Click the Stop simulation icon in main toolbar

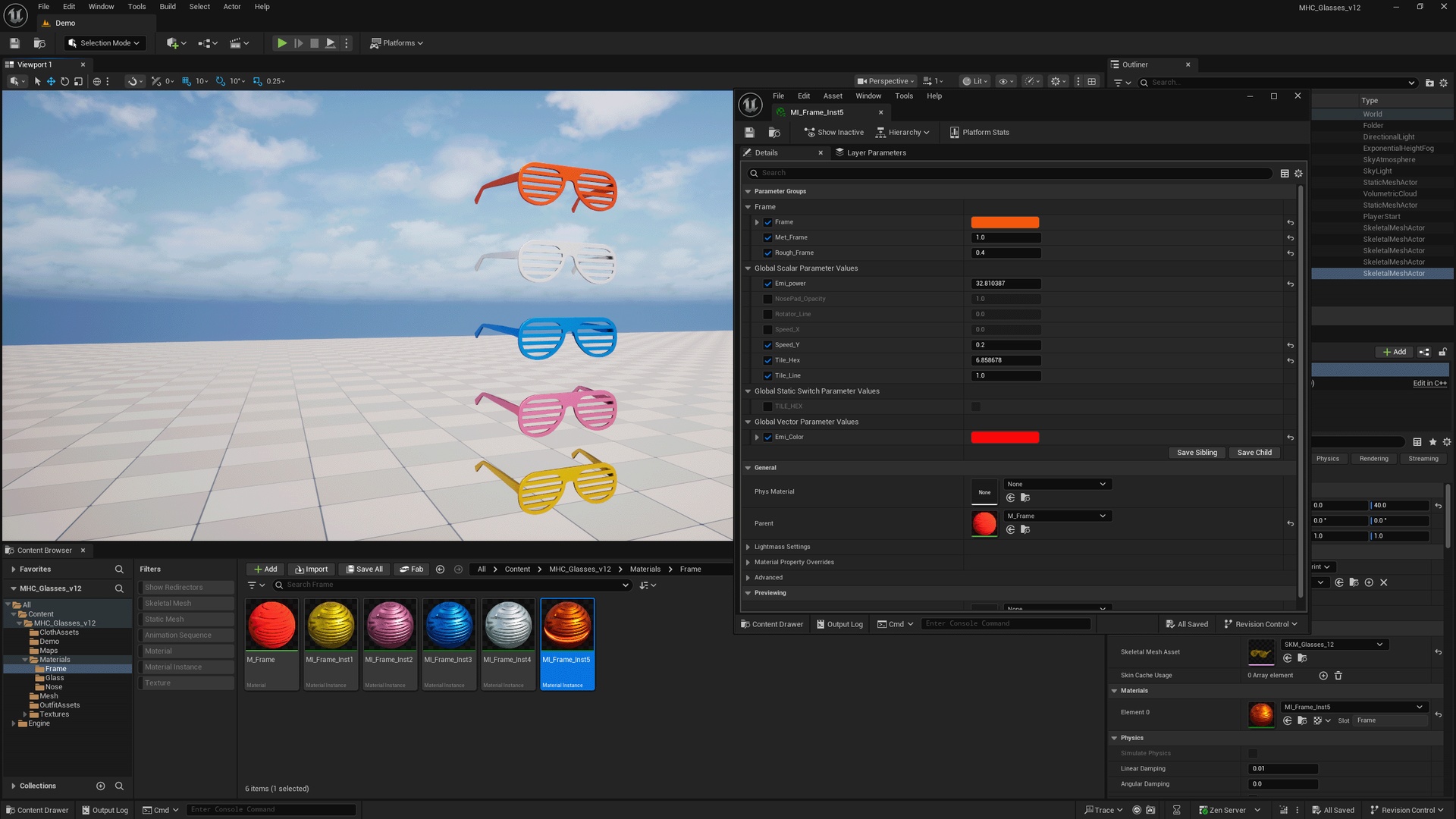pos(314,43)
